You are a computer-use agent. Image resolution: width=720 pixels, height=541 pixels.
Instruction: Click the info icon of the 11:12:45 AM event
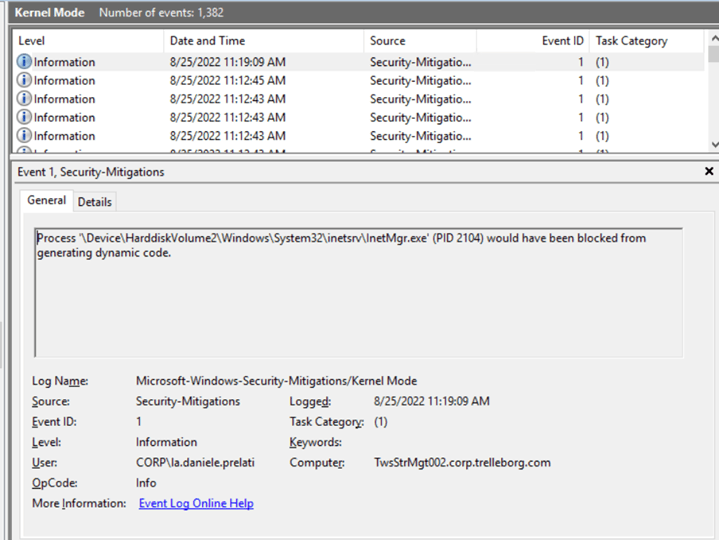(24, 80)
